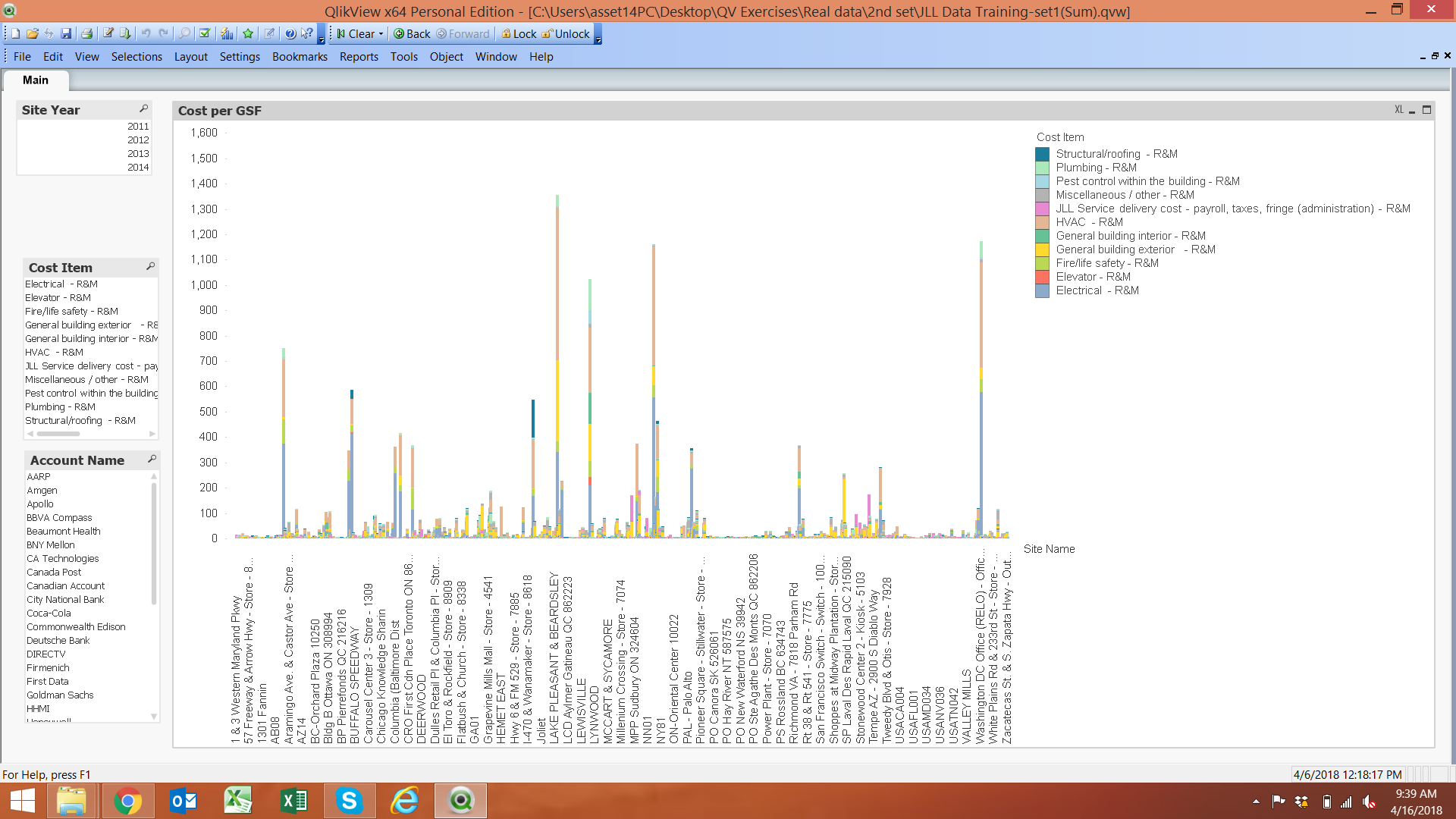Open the Layout menu
1456x819 pixels.
coord(190,57)
